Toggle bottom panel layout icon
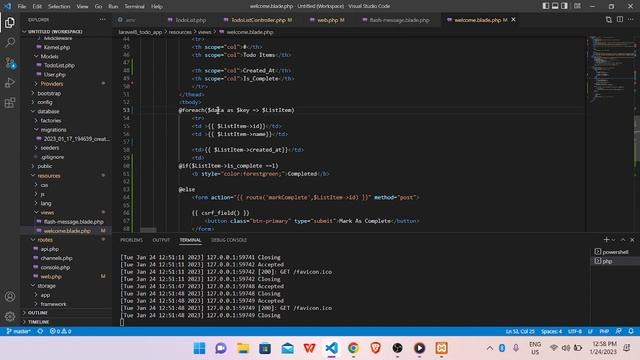 coord(555,6)
